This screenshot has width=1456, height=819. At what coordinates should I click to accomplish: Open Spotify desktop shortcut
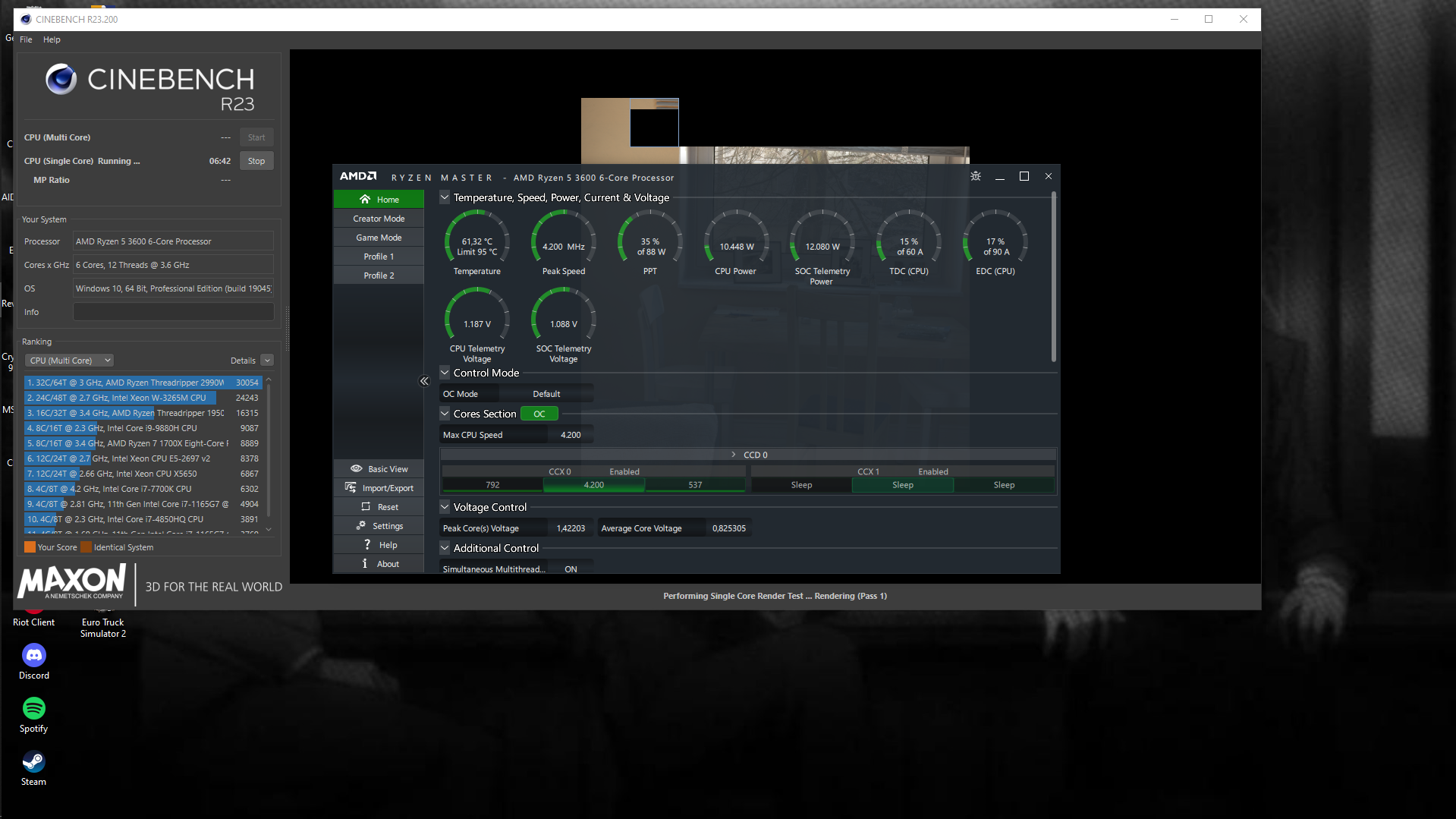point(34,715)
